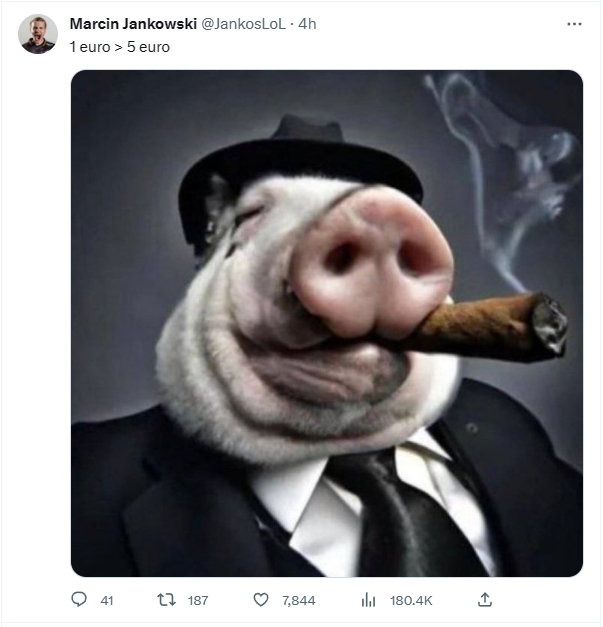Click the share upload icon

point(485,599)
